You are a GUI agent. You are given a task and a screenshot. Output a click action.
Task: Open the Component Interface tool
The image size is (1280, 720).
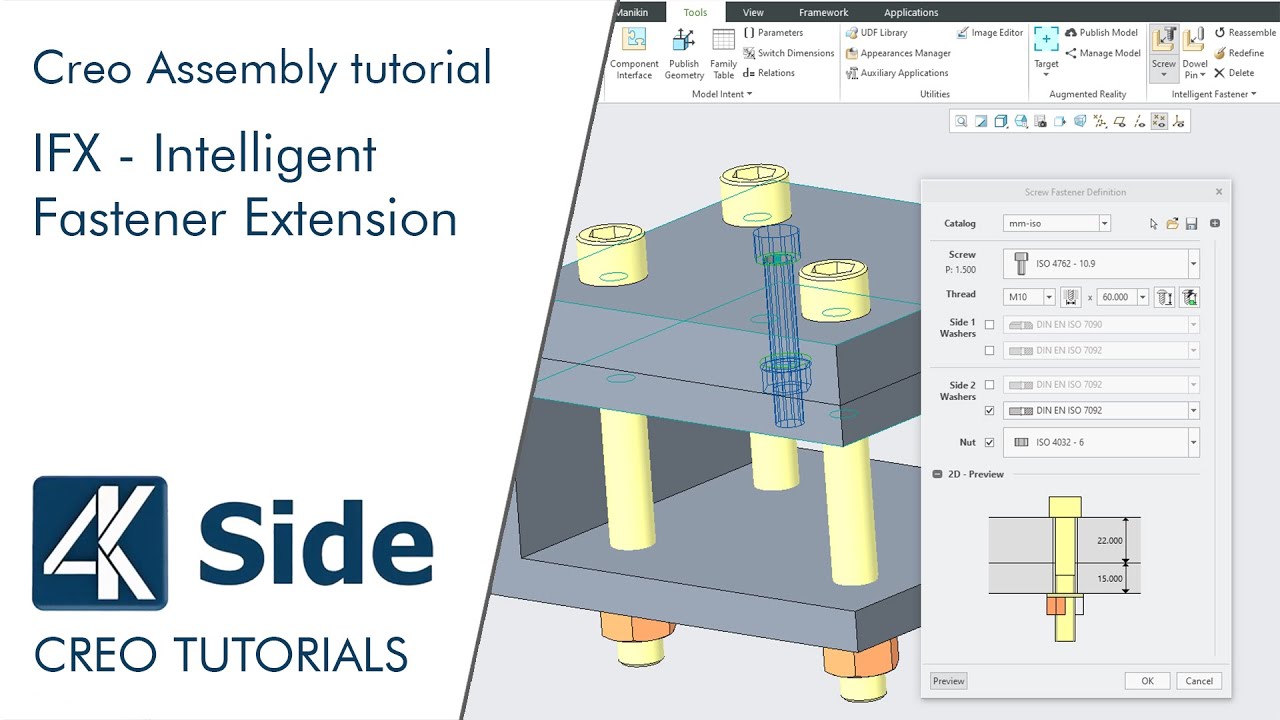634,54
